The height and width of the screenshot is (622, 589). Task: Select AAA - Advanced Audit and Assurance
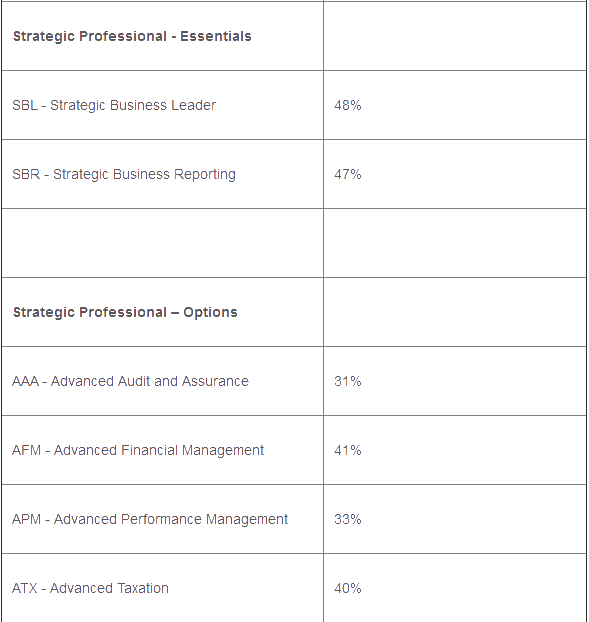click(x=130, y=381)
